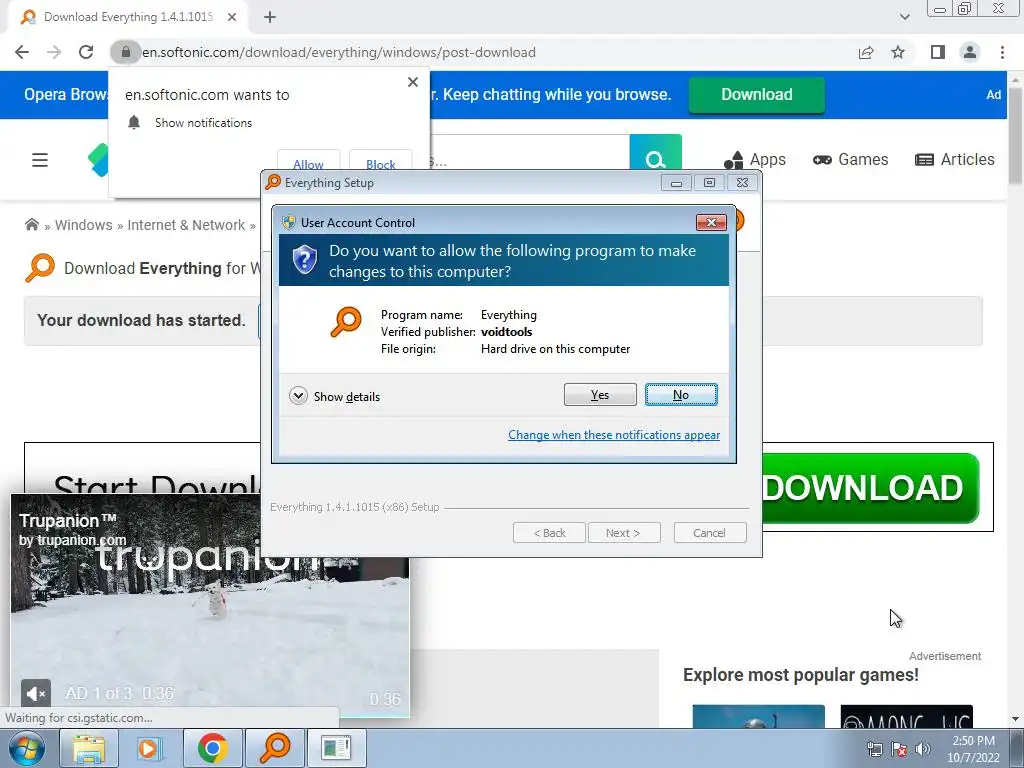Open Games section on Softonic
Screen dimensions: 1024x768
(850, 159)
